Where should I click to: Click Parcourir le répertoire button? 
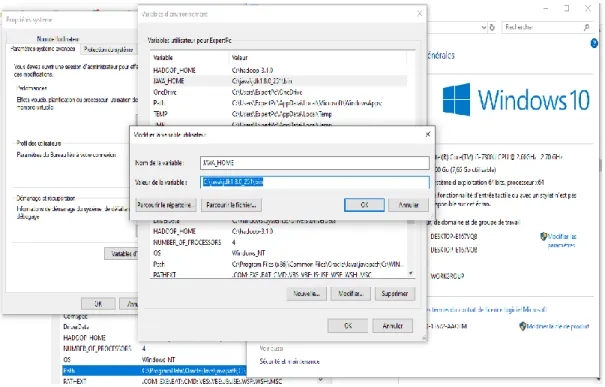166,205
